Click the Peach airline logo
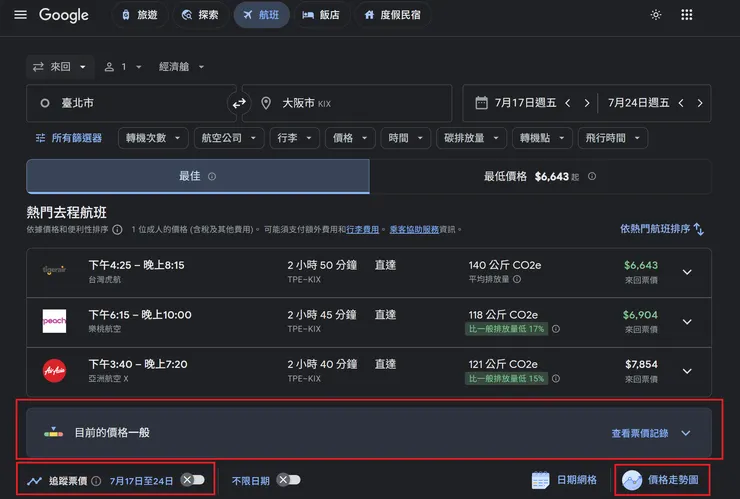This screenshot has width=740, height=499. click(x=54, y=321)
